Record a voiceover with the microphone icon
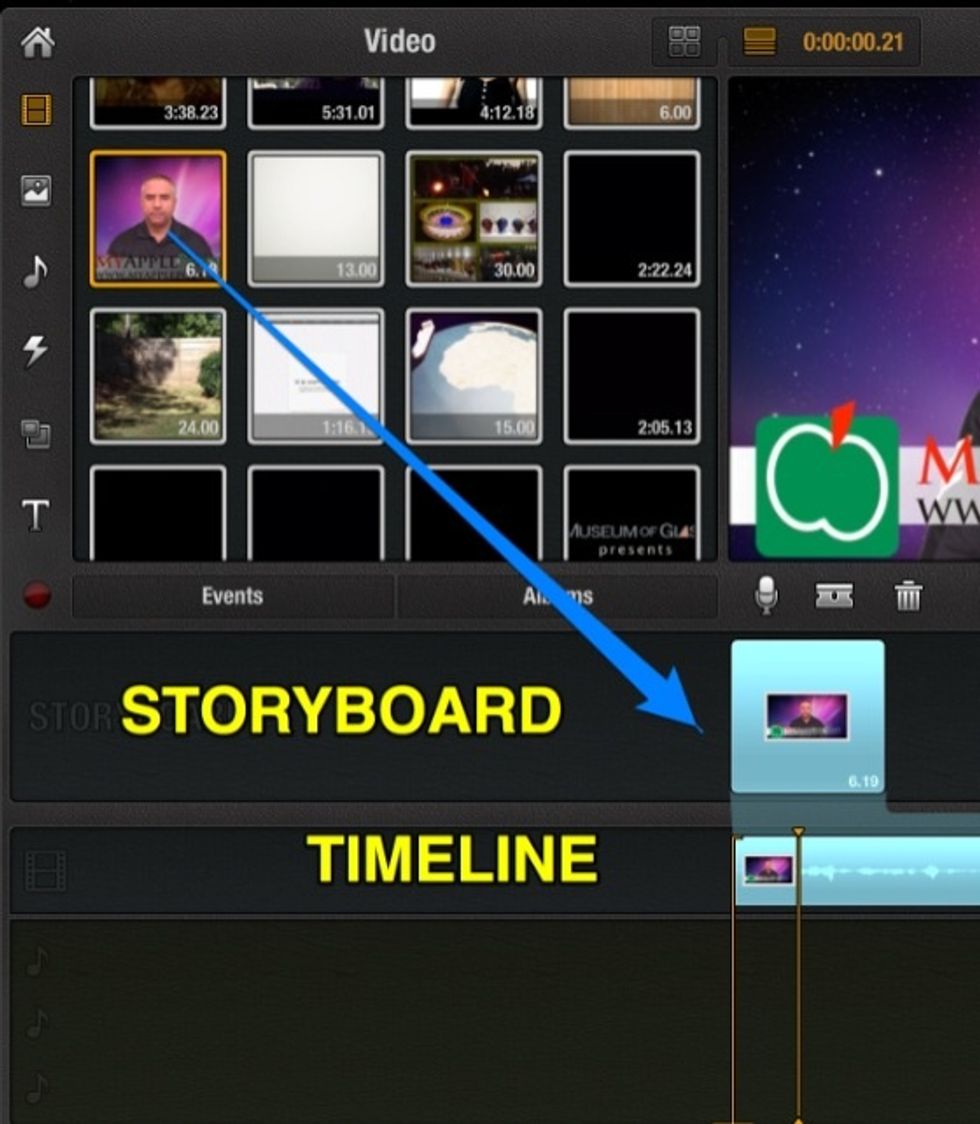980x1124 pixels. pyautogui.click(x=766, y=595)
